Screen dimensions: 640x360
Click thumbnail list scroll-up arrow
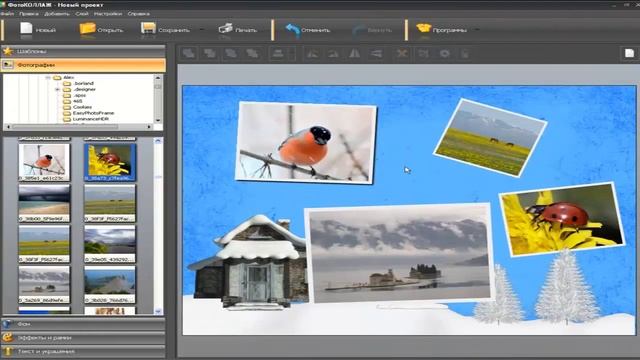point(158,141)
